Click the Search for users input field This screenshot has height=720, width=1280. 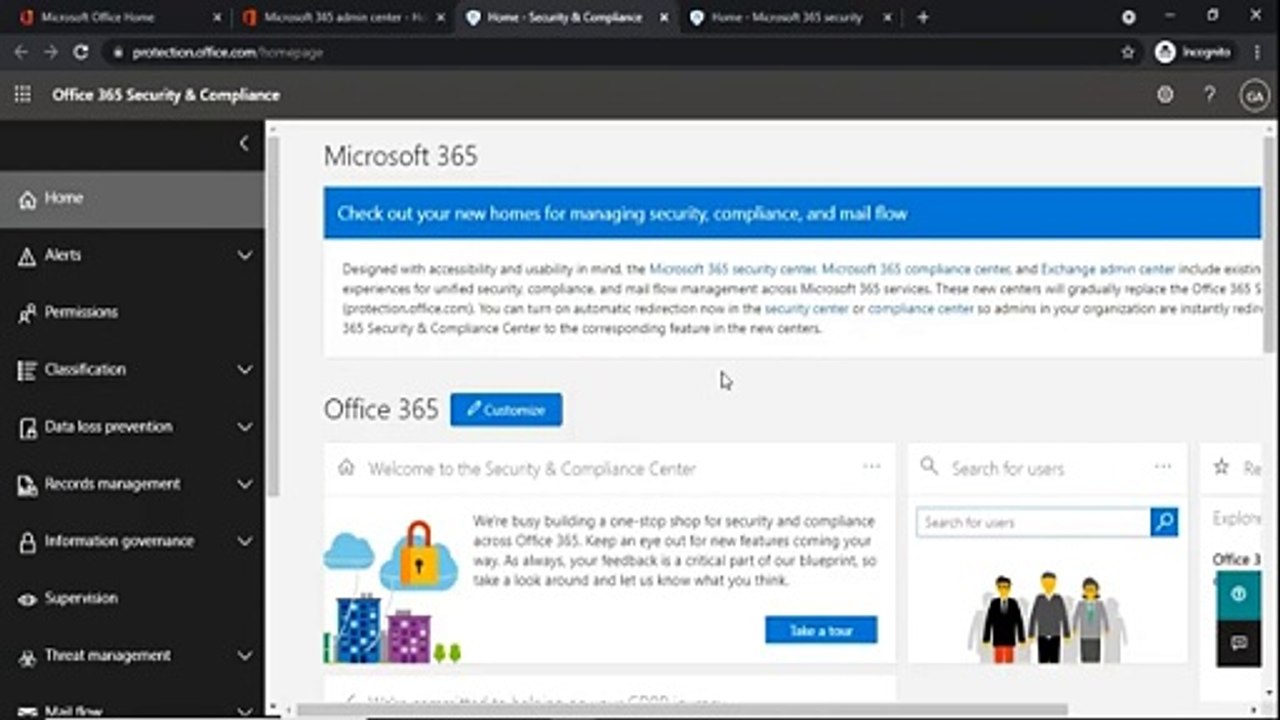click(1033, 522)
